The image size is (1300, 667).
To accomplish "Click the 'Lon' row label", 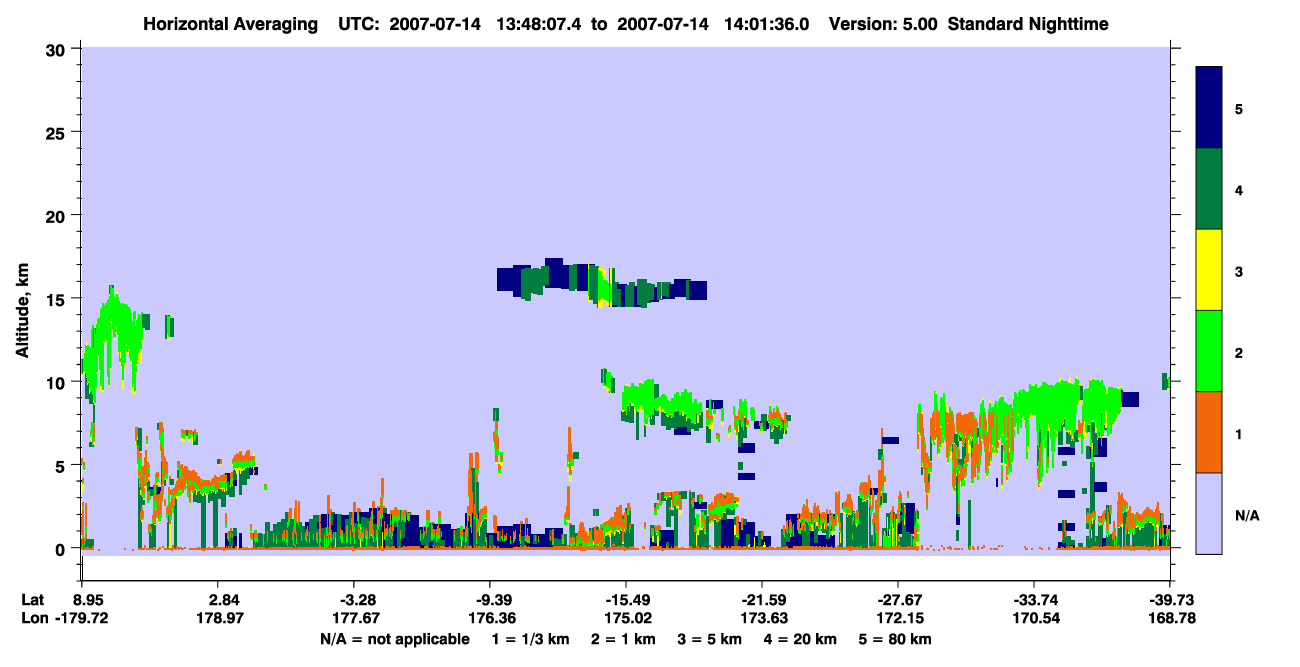I will click(33, 619).
